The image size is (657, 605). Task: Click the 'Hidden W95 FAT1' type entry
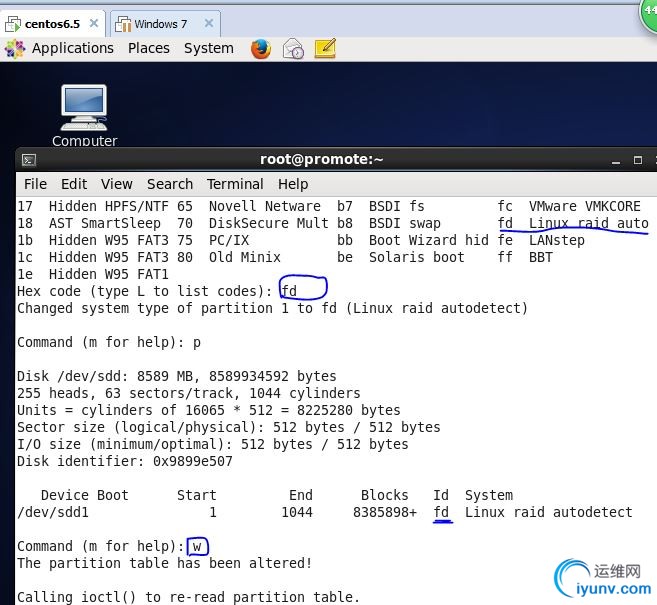coord(109,274)
